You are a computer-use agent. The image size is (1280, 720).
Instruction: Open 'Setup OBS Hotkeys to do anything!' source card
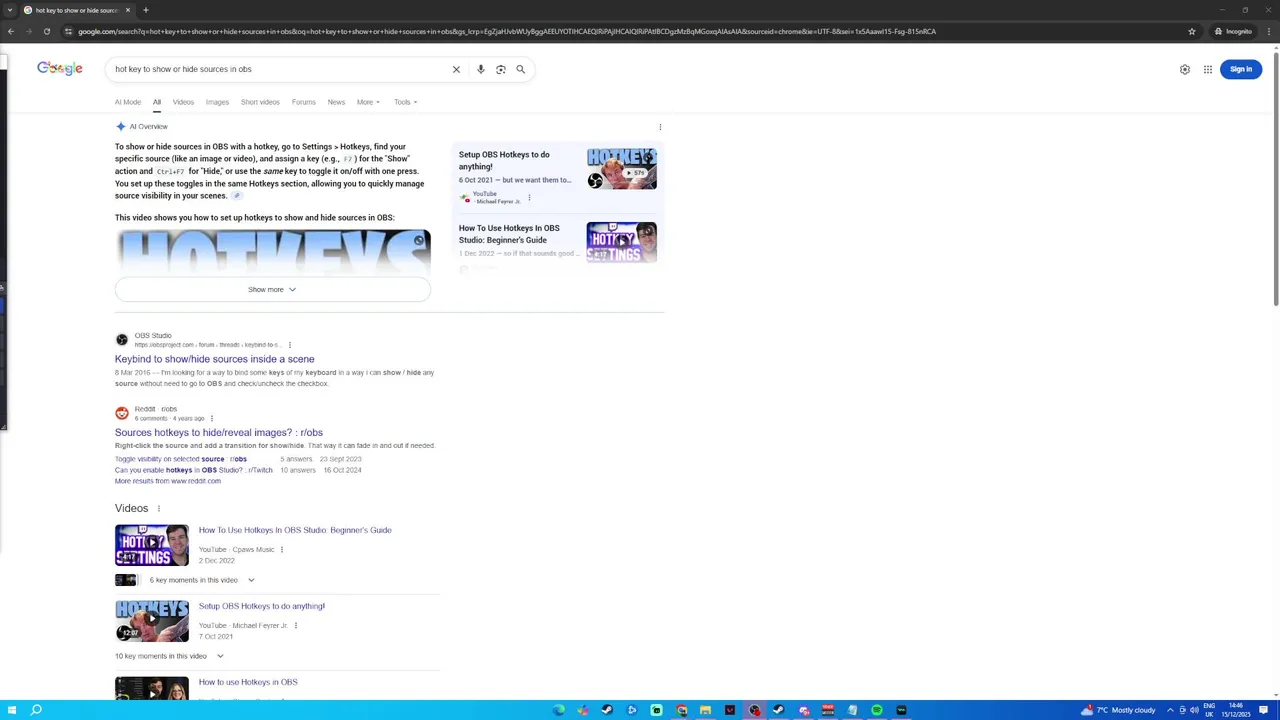[504, 160]
